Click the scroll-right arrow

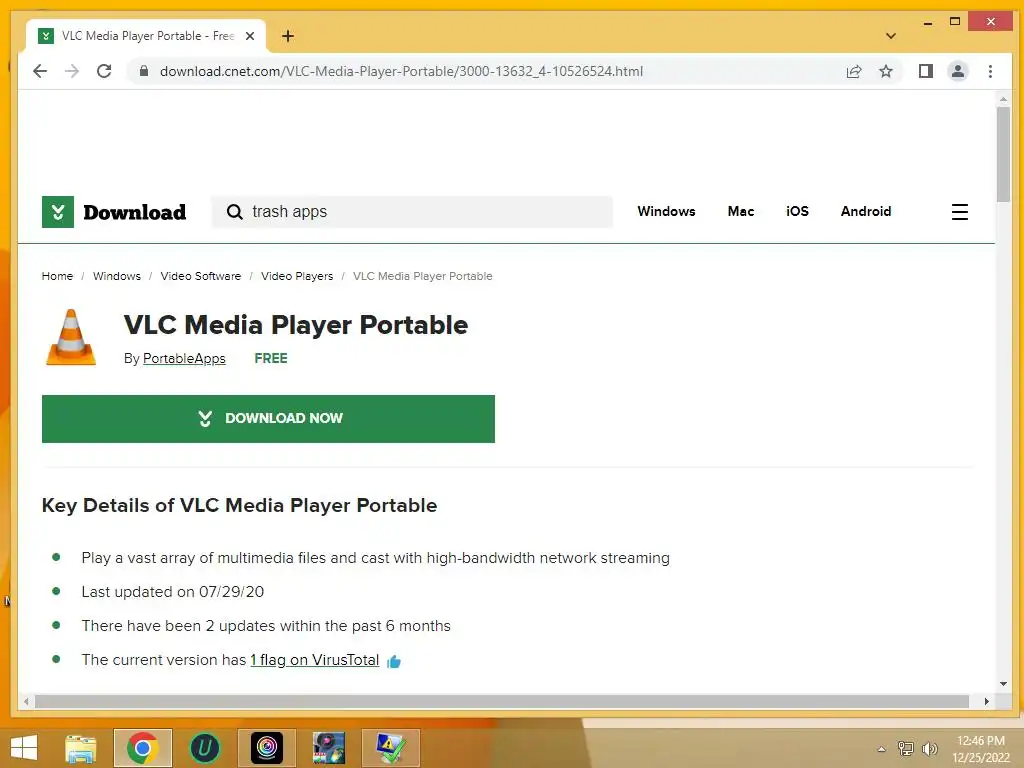986,701
